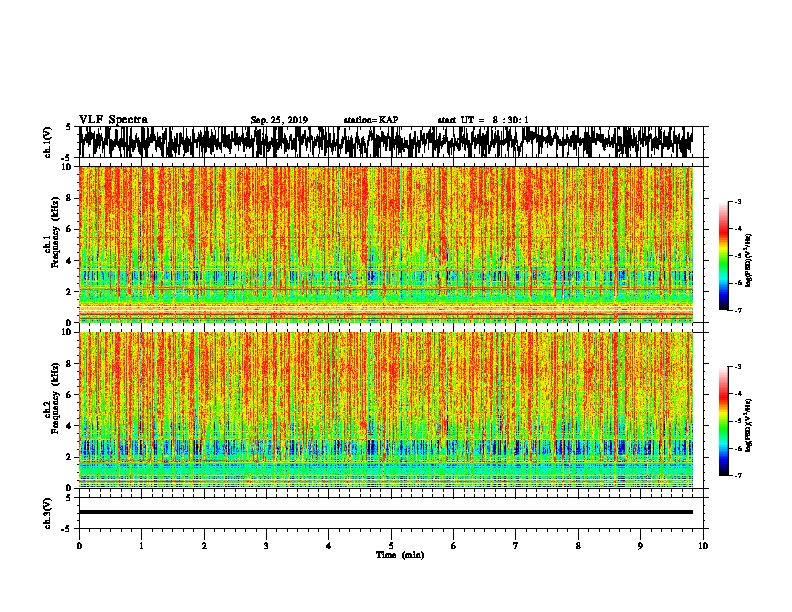
Task: Click the ch.2 "Frequency (kHz)" axis label
Action: pos(55,398)
